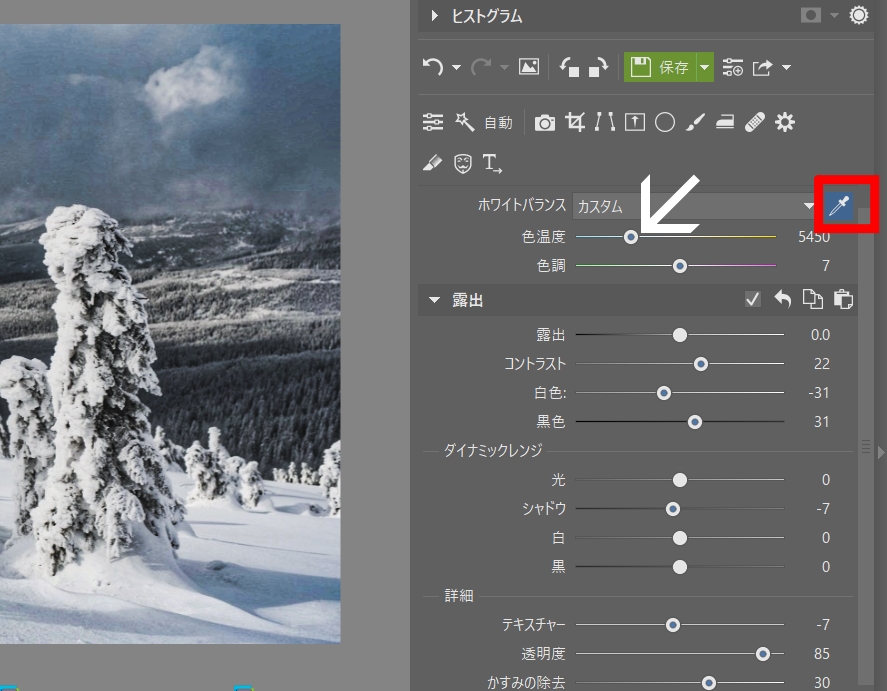Collapse side panel with right-edge arrow
This screenshot has width=887, height=691.
(881, 452)
